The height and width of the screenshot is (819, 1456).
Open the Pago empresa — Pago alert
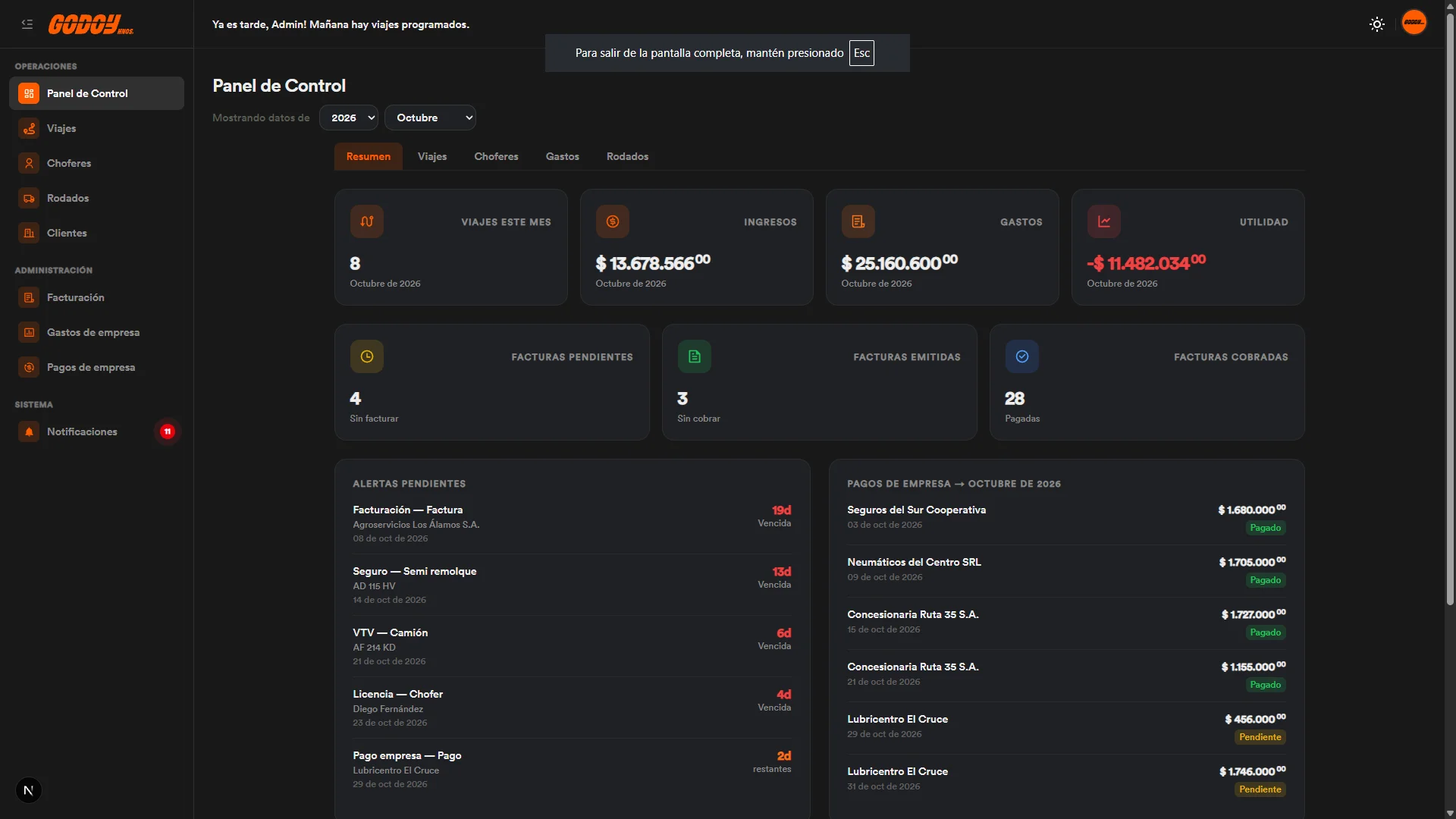572,769
